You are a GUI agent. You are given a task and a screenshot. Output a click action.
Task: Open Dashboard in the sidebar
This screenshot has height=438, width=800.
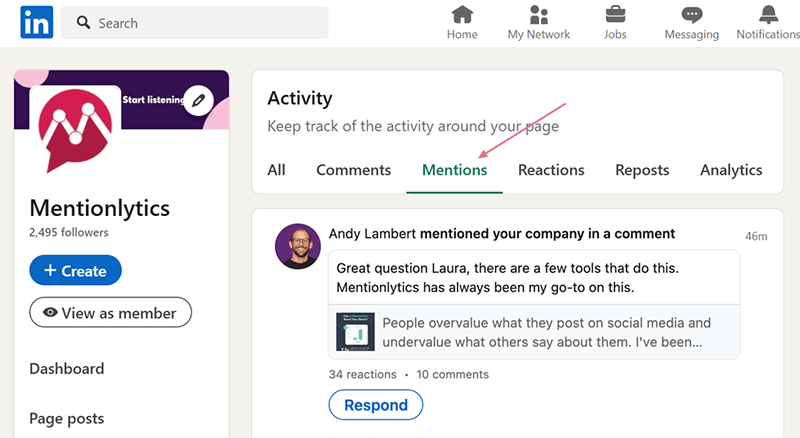coord(67,369)
